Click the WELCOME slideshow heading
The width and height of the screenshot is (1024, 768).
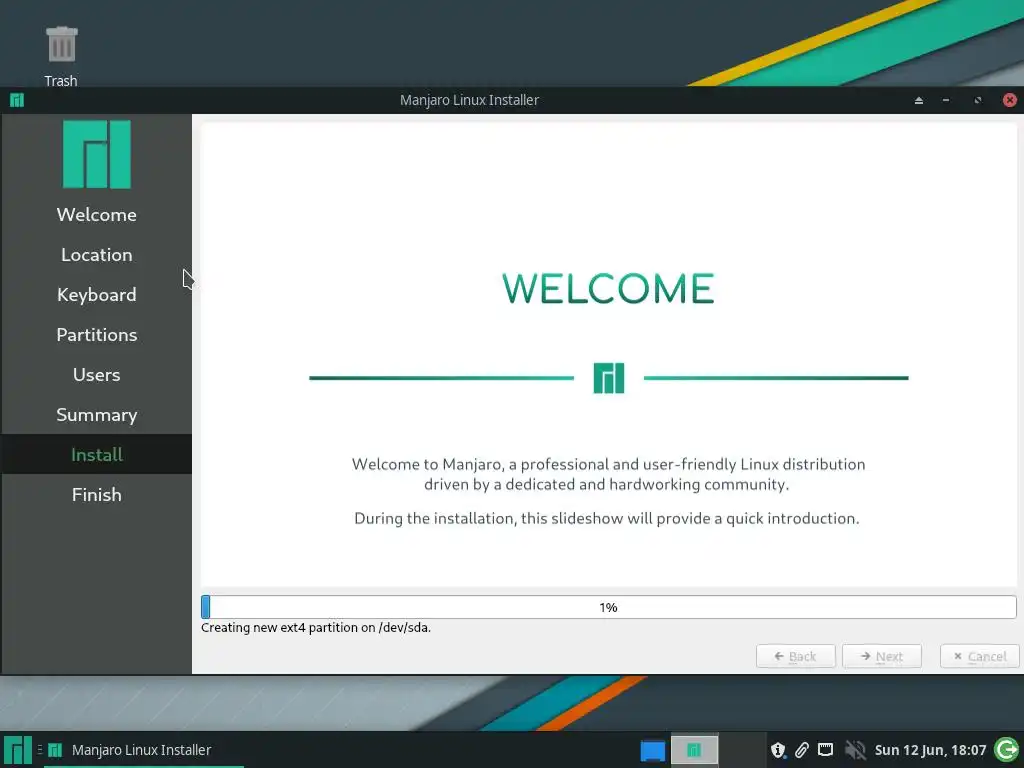[608, 289]
